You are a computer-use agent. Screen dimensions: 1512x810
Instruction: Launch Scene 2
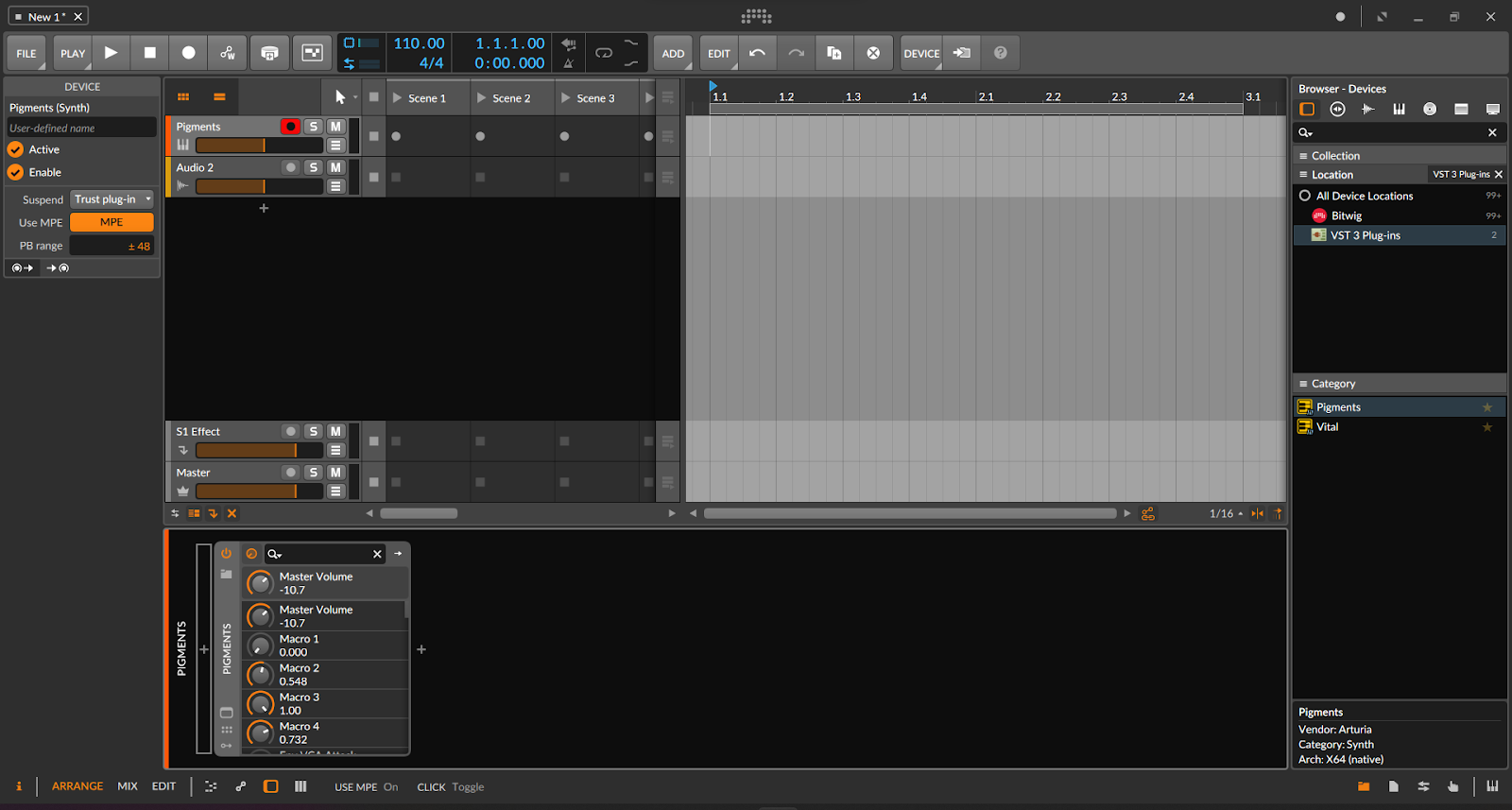[x=481, y=97]
